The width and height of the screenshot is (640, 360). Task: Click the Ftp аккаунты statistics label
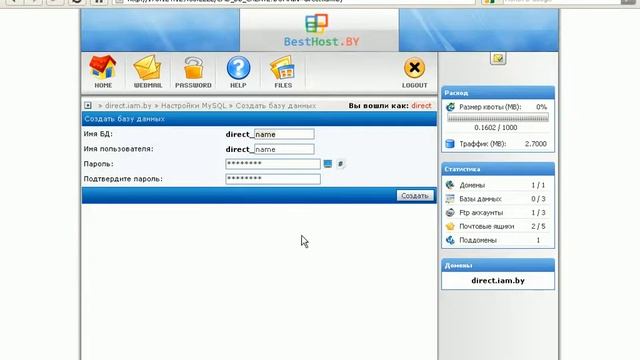coord(481,213)
